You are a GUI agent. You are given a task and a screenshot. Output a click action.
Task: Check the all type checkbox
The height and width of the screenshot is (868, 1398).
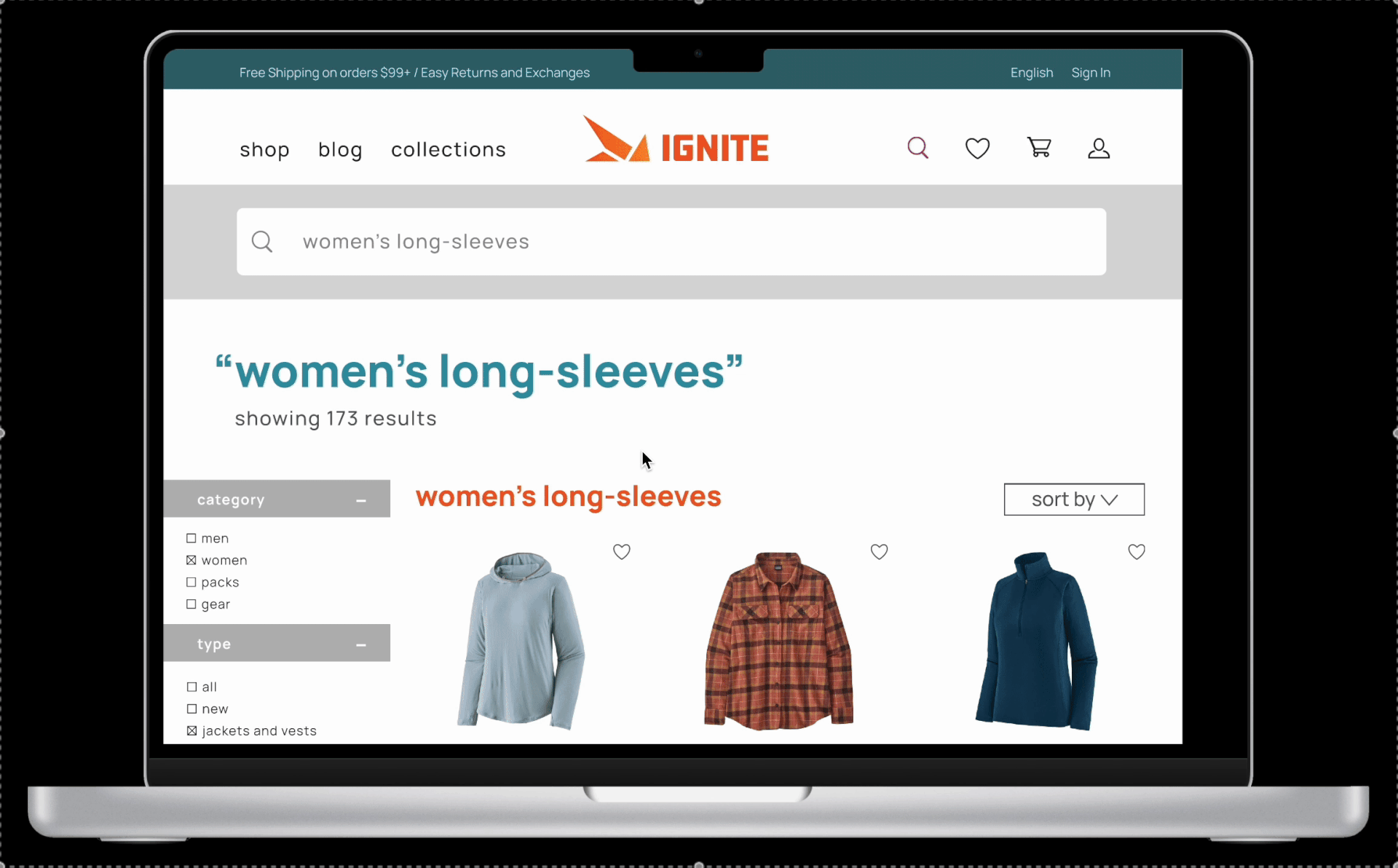tap(192, 687)
